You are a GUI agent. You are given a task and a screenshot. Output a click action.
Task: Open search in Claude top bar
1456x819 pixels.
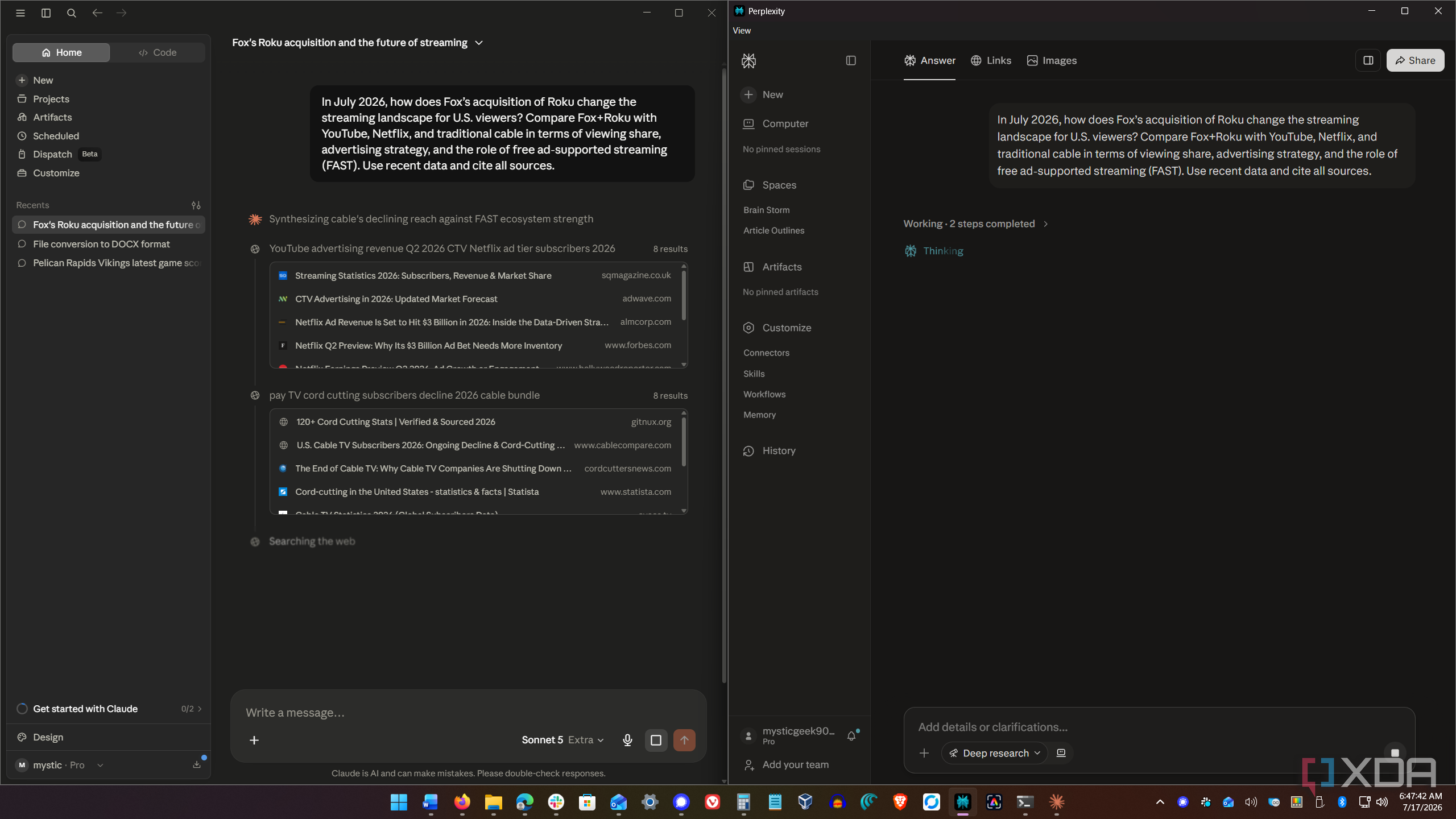72,13
